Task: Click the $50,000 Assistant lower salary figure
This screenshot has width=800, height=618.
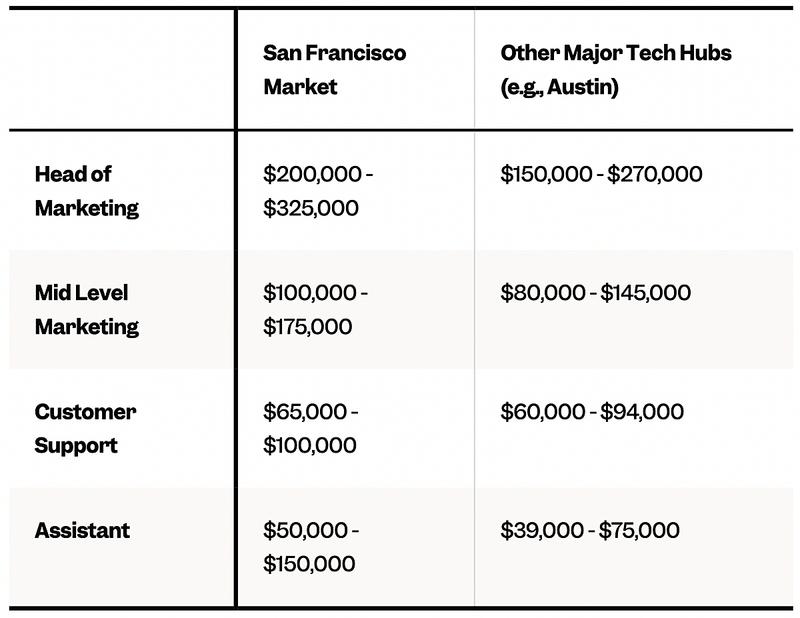Action: click(x=304, y=530)
